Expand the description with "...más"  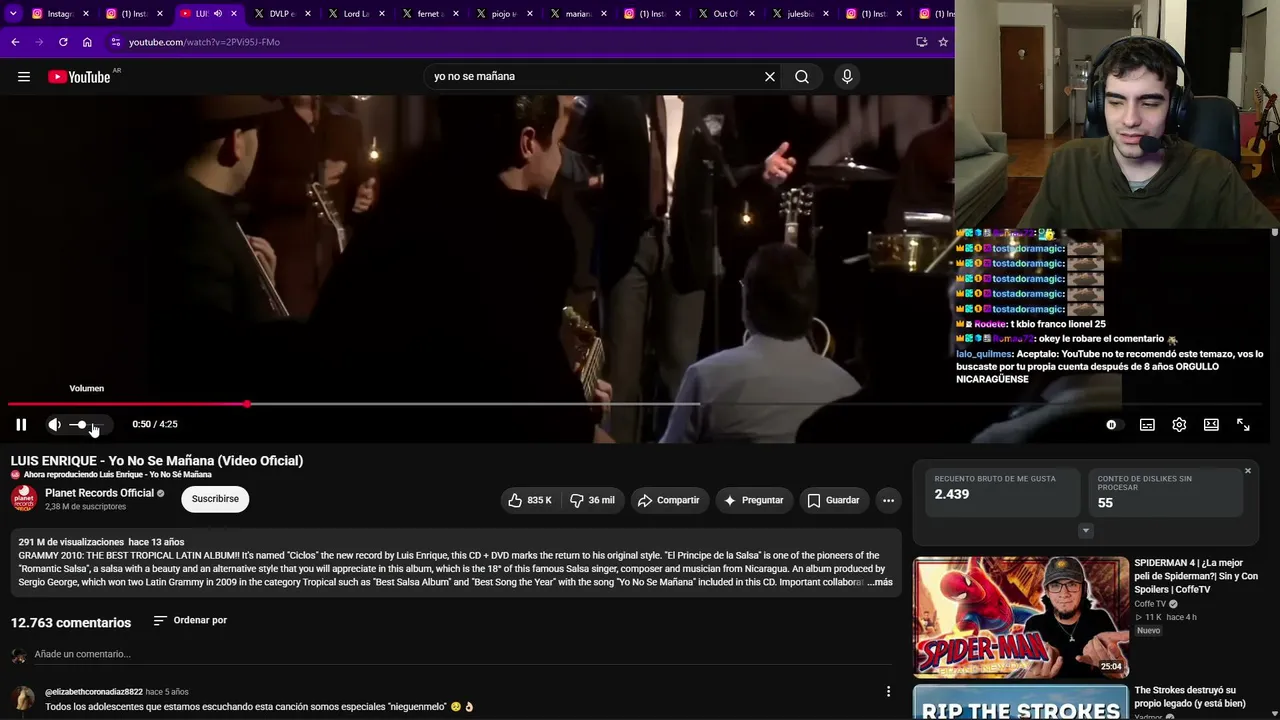[x=880, y=582]
